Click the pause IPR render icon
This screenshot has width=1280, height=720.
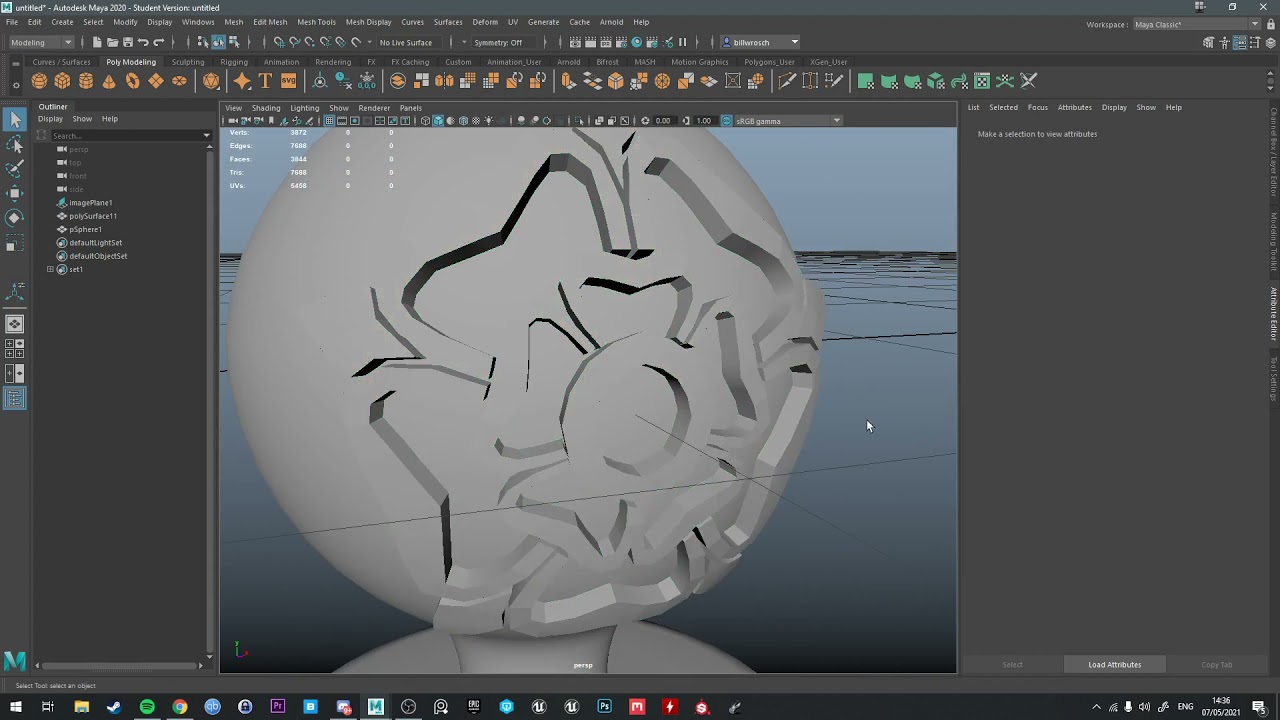pyautogui.click(x=683, y=42)
